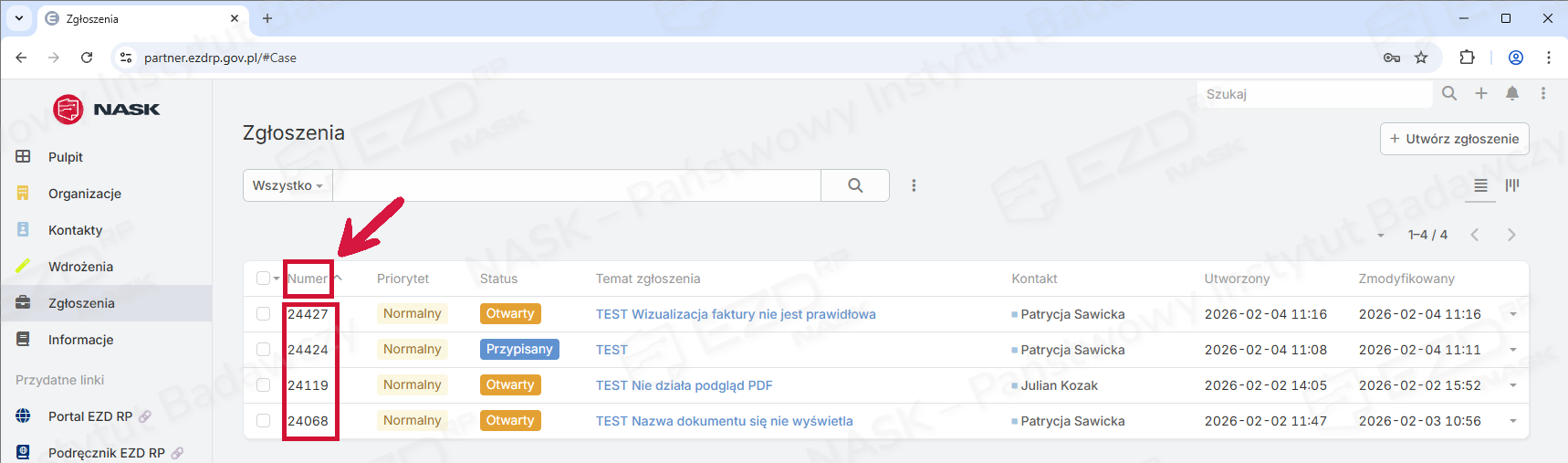Switch to list view icon
Image resolution: width=1568 pixels, height=463 pixels.
coord(1480,185)
